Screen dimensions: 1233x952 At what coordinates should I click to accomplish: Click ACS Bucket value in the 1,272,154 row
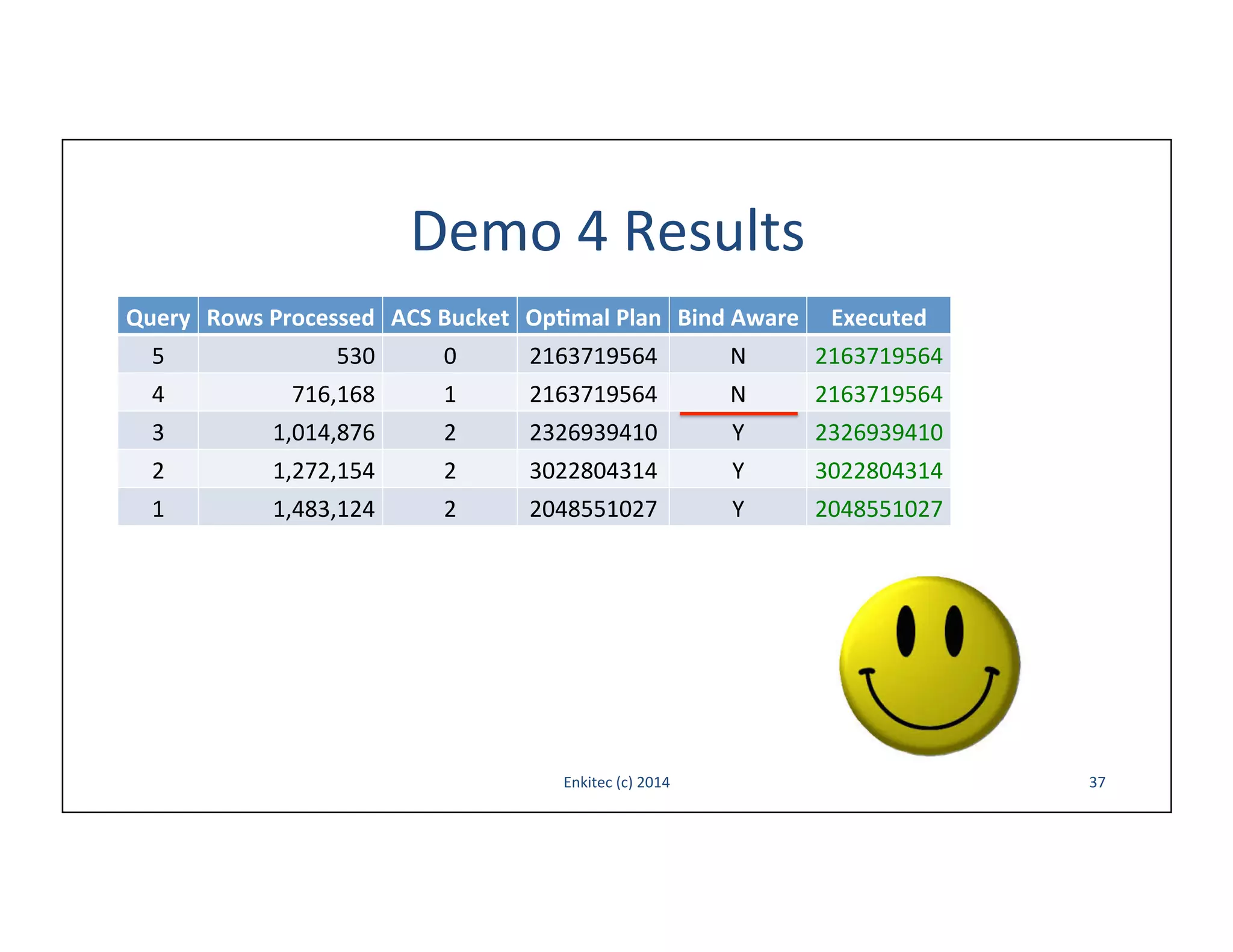tap(450, 471)
